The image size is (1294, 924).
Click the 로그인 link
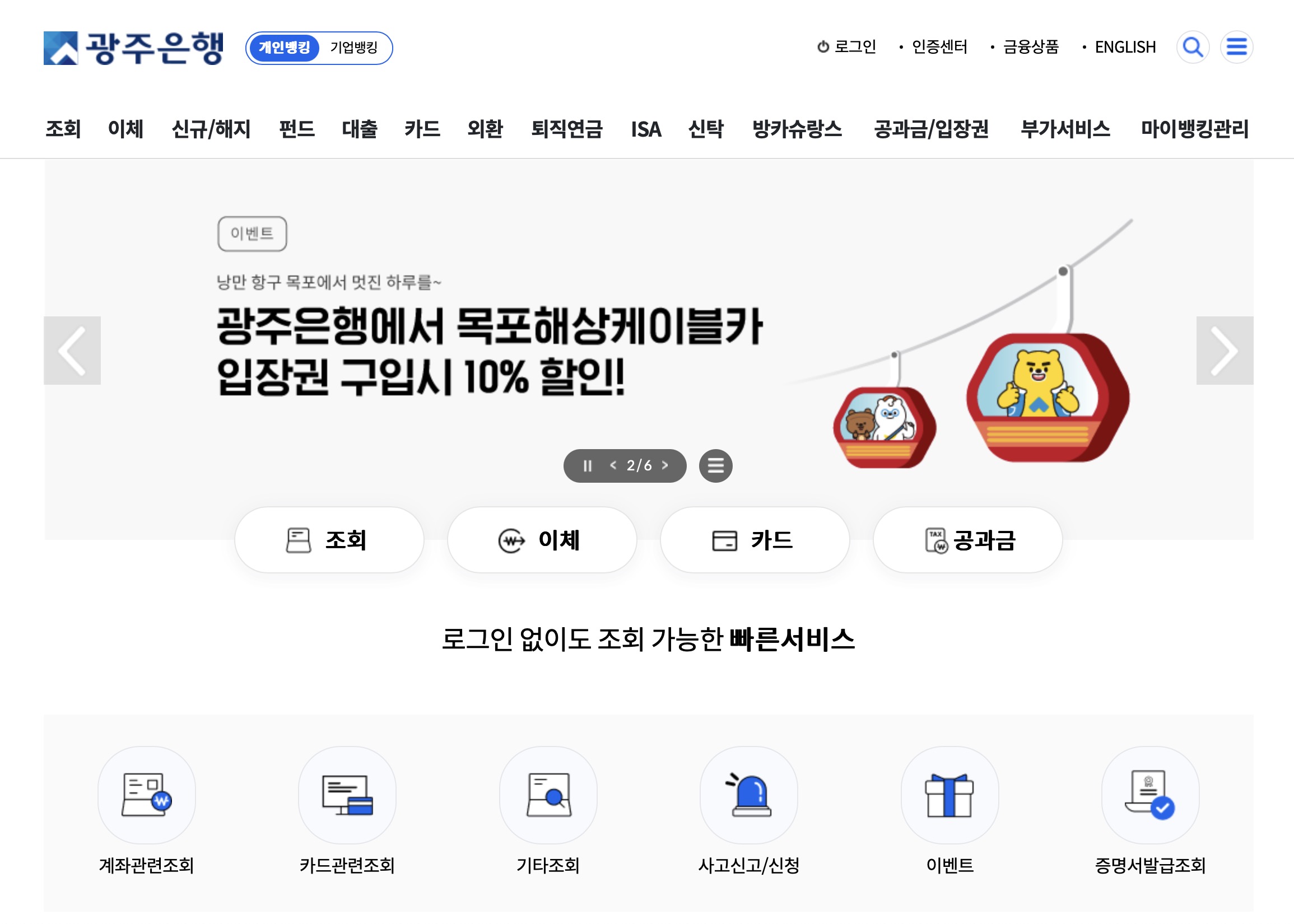click(x=854, y=46)
